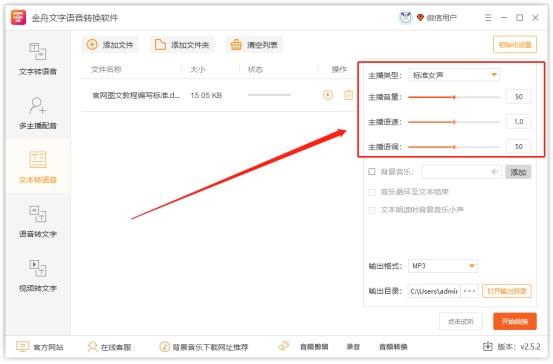Click the 开始转换 button

pyautogui.click(x=515, y=321)
